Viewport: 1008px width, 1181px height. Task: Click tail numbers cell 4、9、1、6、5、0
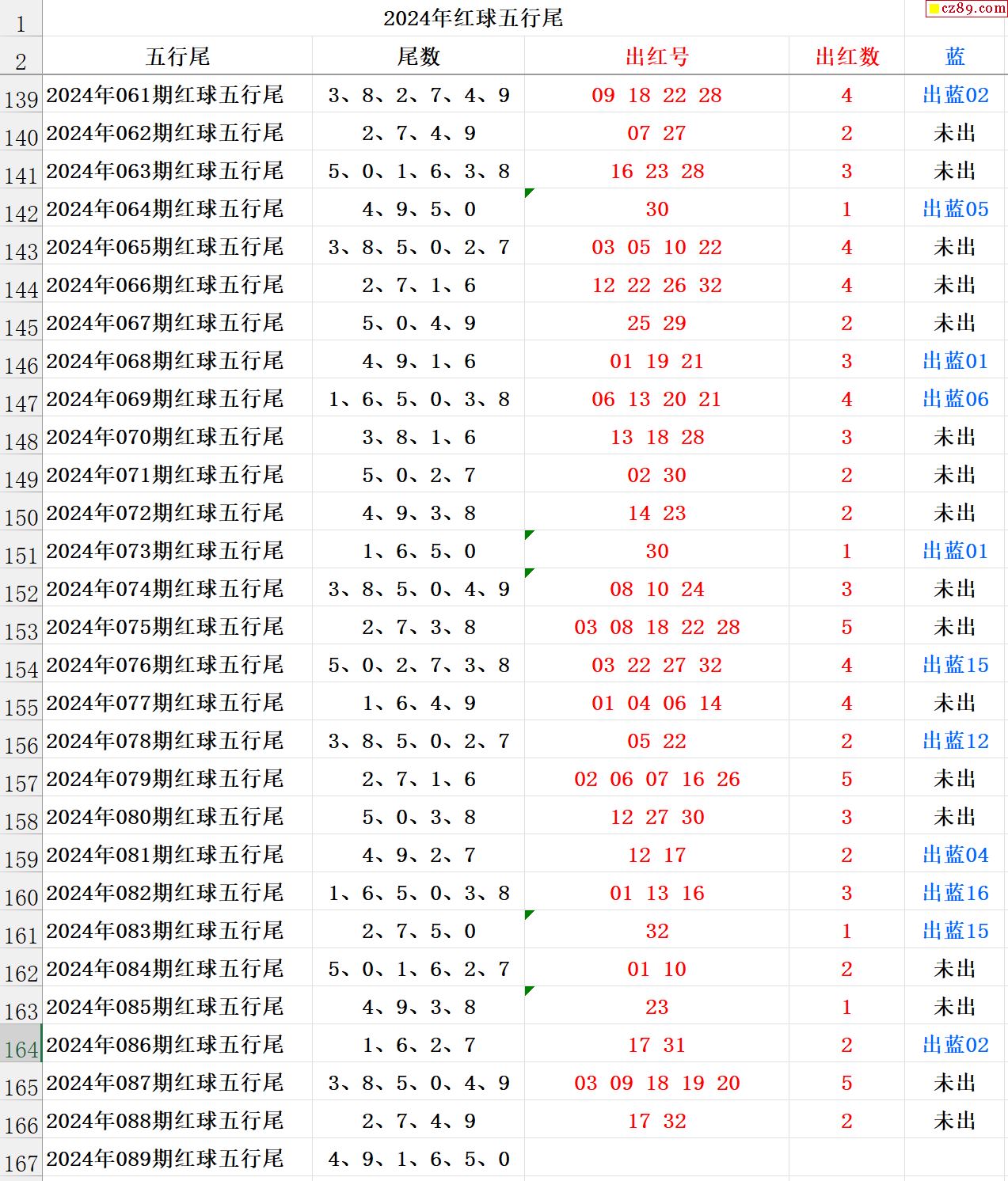pos(418,1159)
